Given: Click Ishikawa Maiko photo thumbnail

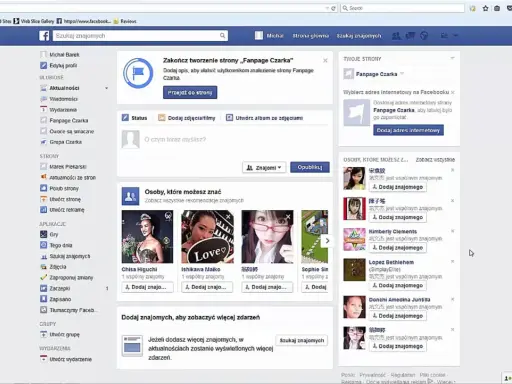Looking at the screenshot, I should point(207,237).
